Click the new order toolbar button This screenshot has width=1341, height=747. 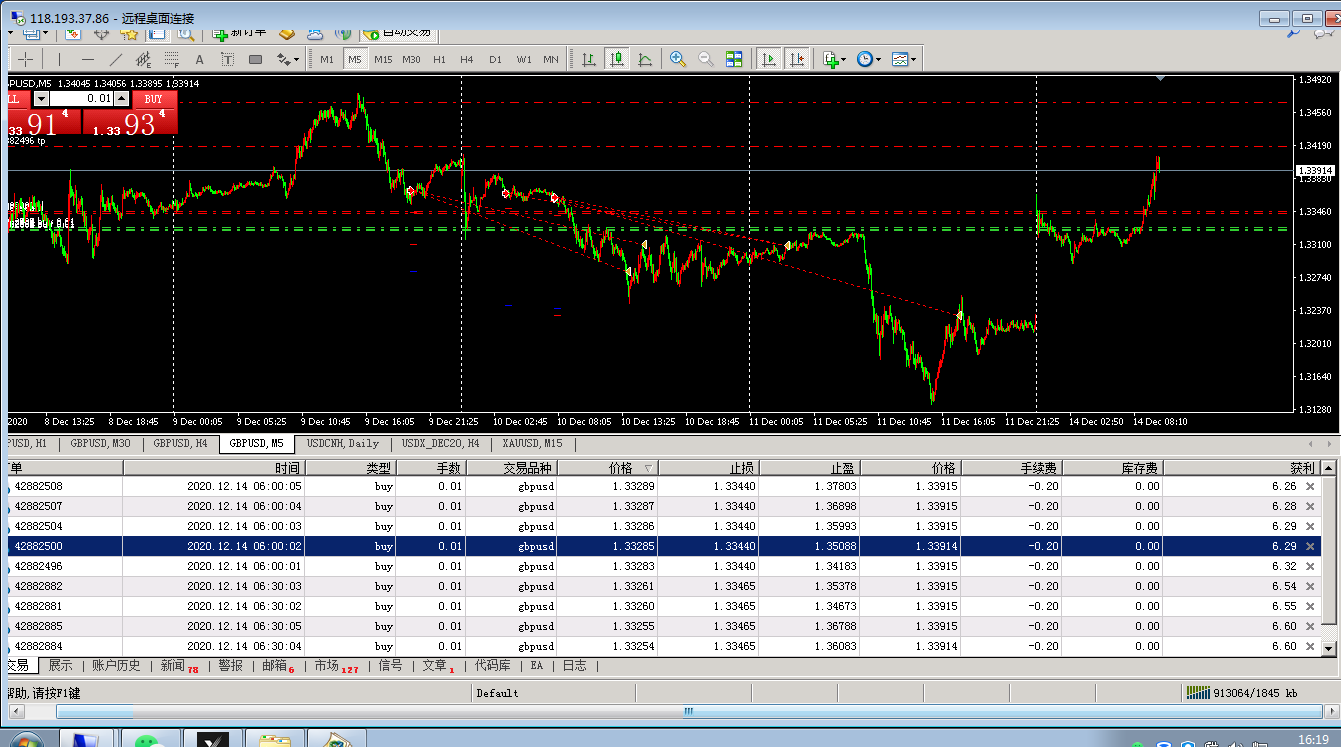[x=237, y=33]
